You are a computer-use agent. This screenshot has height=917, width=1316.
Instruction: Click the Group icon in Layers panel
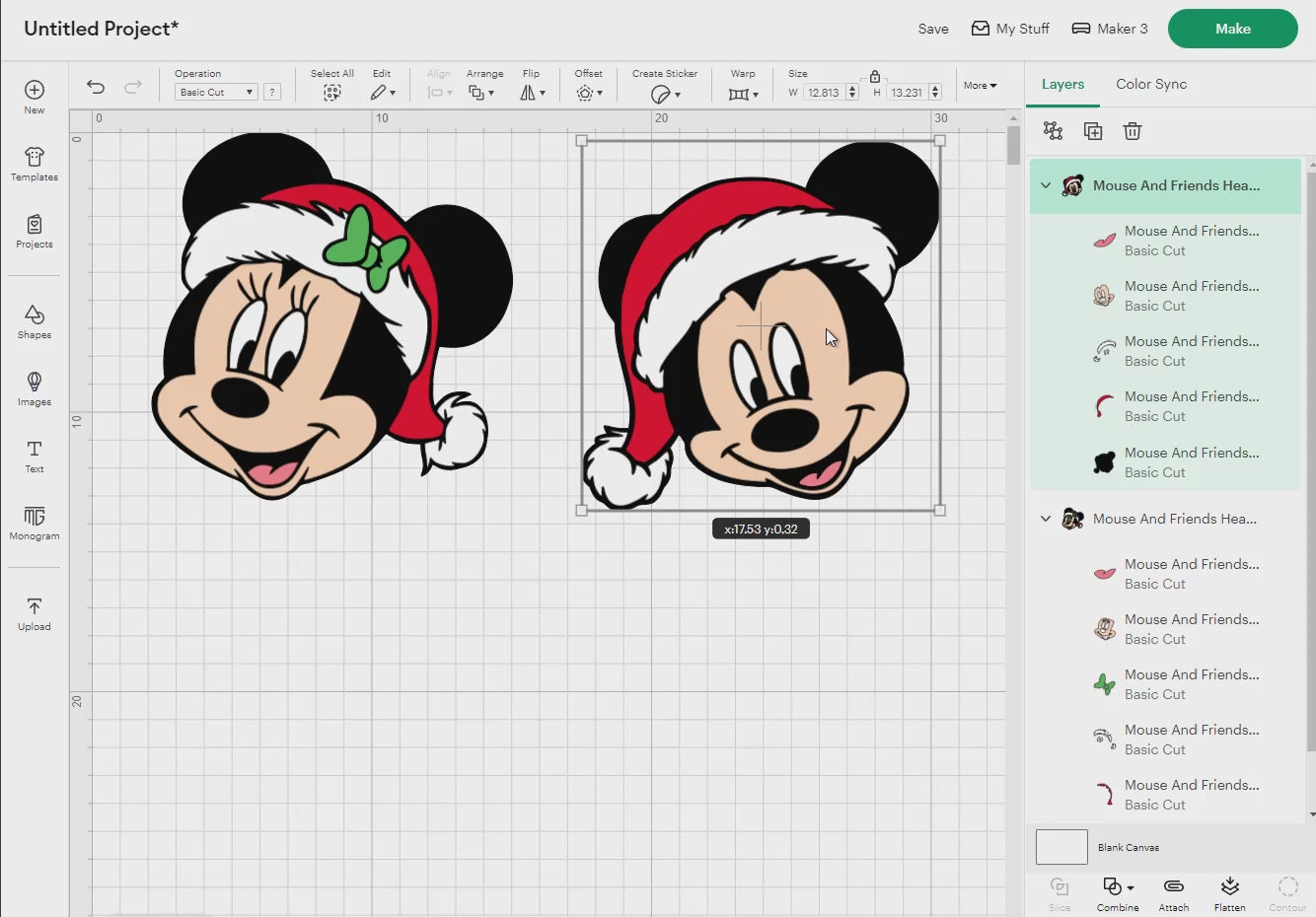[x=1053, y=131]
